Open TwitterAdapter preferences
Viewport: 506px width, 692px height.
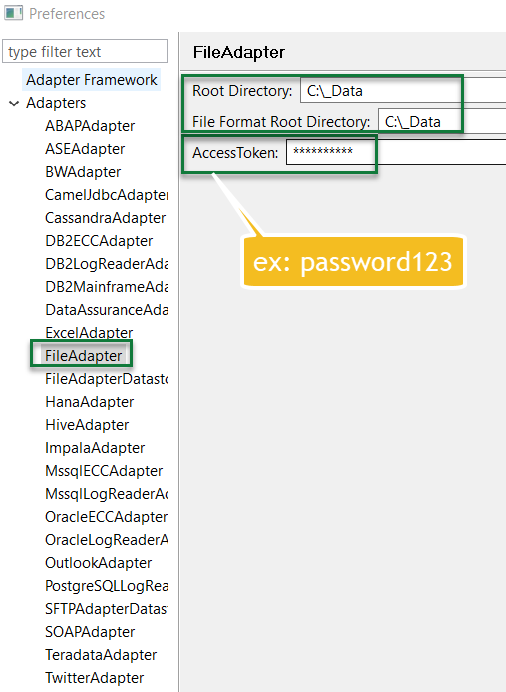tap(94, 677)
